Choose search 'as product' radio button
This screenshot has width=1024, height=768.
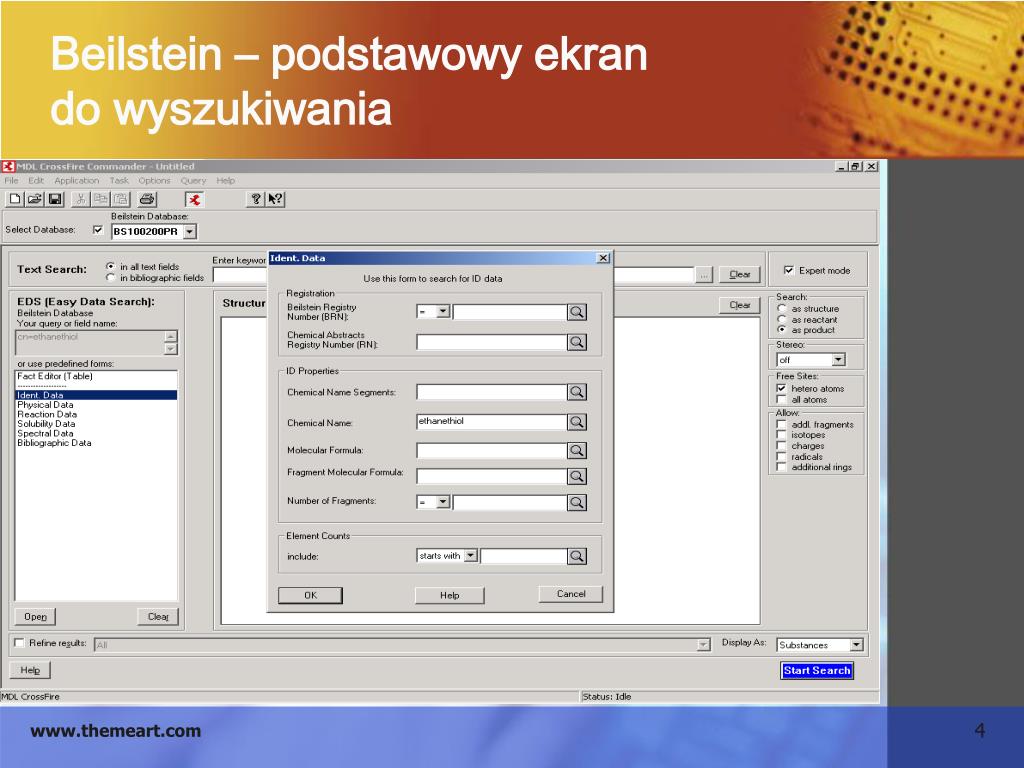(x=782, y=330)
